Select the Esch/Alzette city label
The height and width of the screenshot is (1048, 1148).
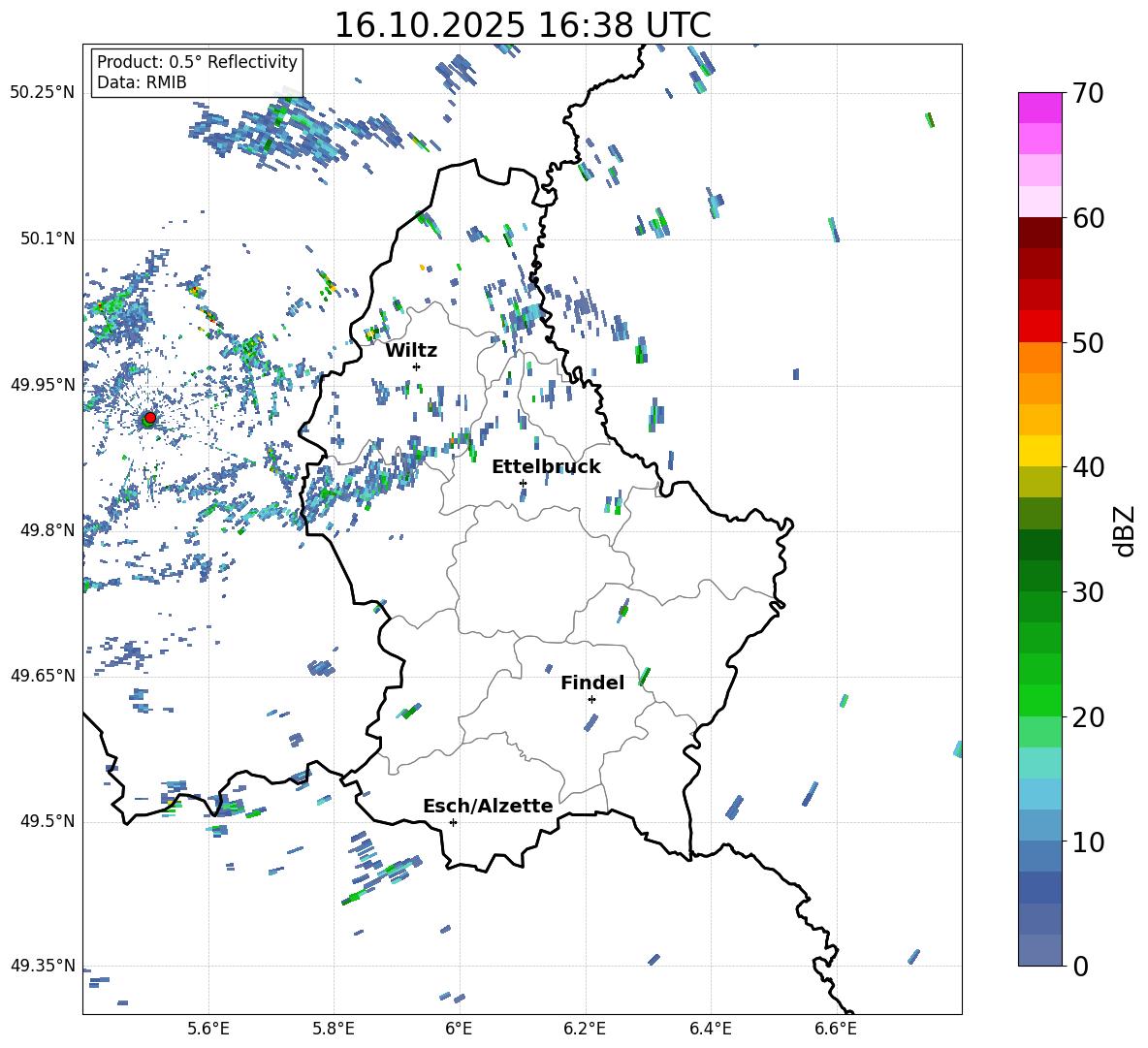tap(488, 806)
